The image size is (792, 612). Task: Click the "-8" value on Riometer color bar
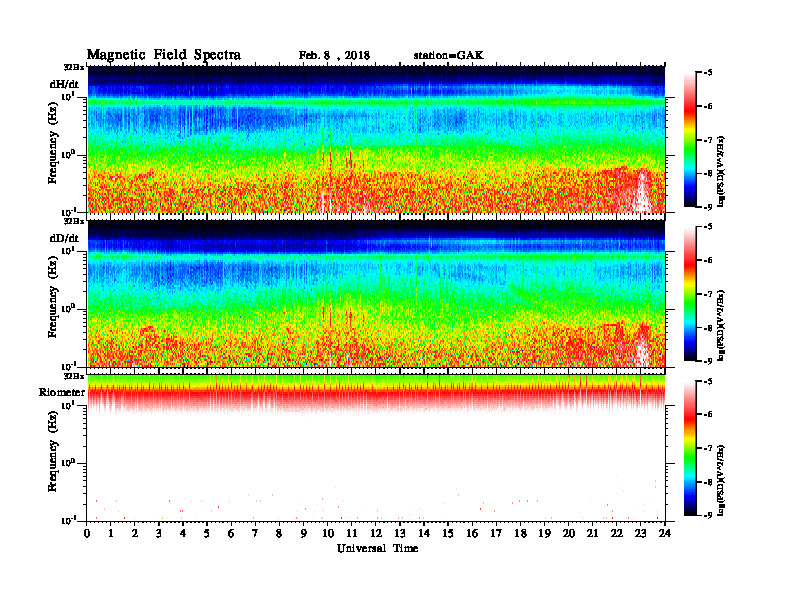pos(708,482)
